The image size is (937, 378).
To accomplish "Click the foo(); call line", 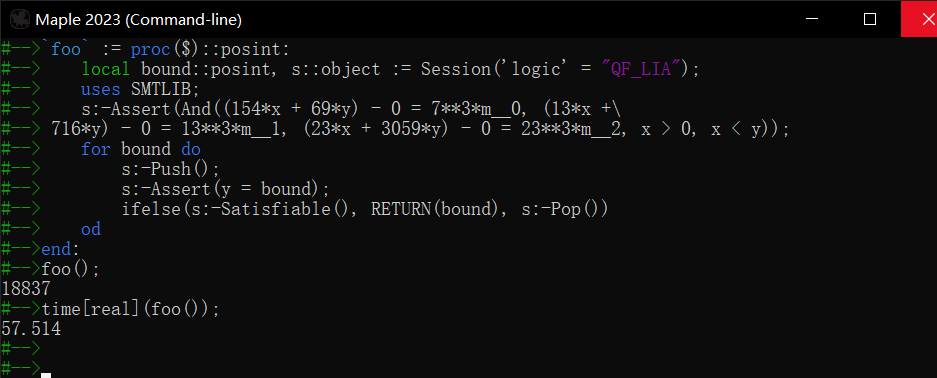I will pyautogui.click(x=71, y=269).
